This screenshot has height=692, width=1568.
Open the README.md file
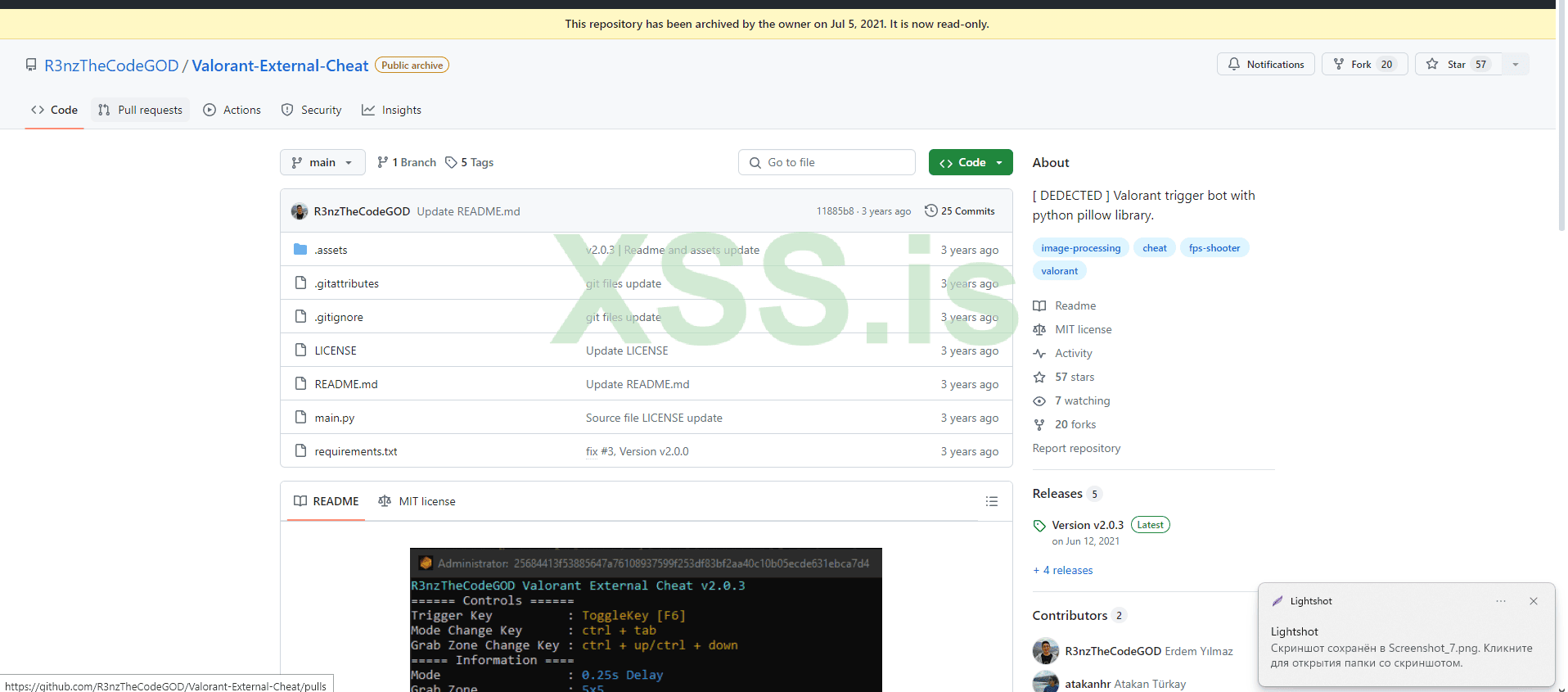pyautogui.click(x=346, y=384)
